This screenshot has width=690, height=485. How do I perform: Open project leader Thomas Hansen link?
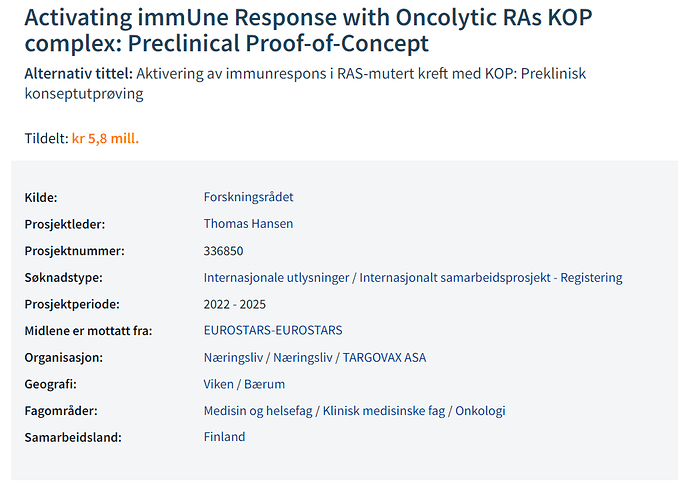(248, 224)
